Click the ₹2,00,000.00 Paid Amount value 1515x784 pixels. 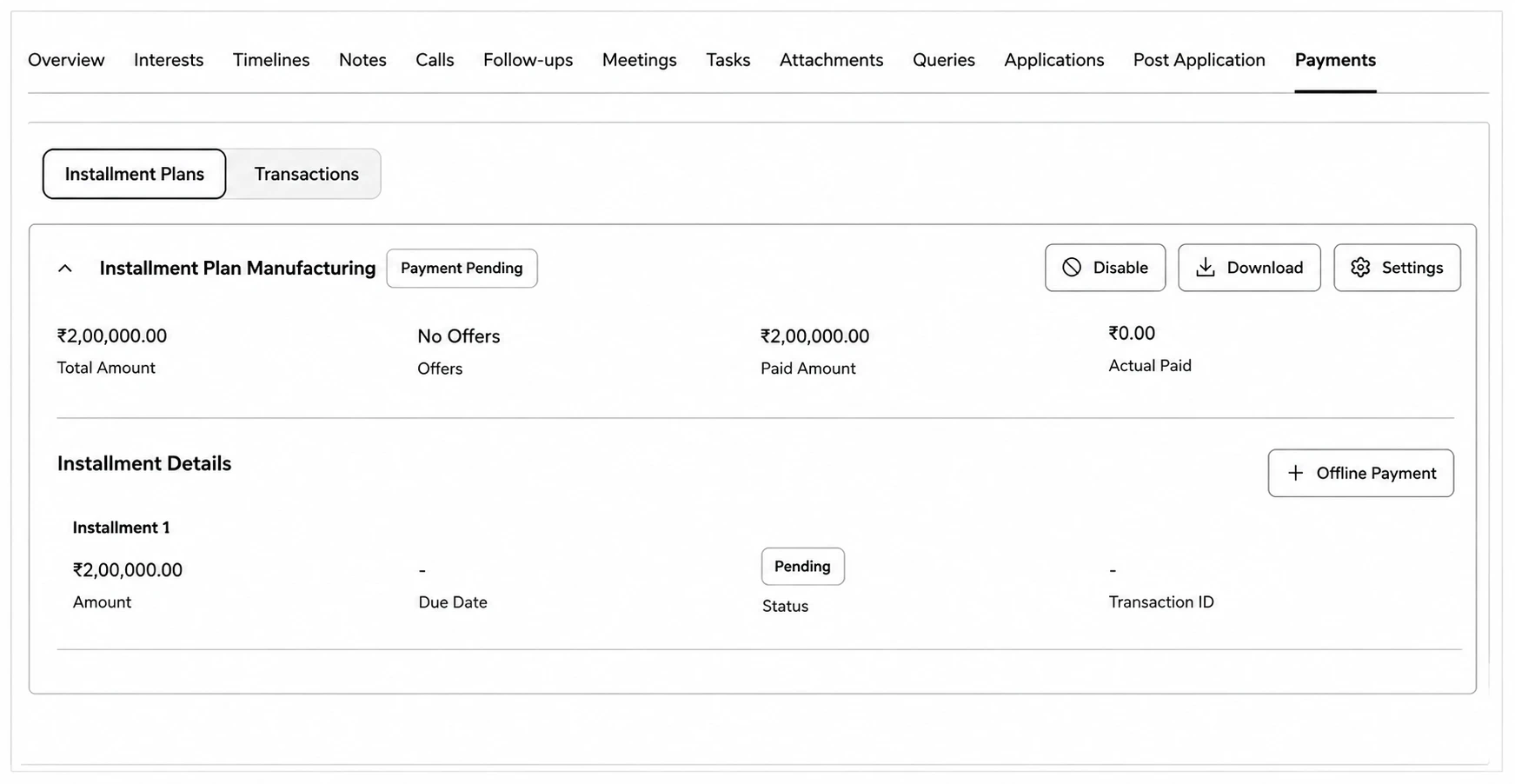click(815, 336)
